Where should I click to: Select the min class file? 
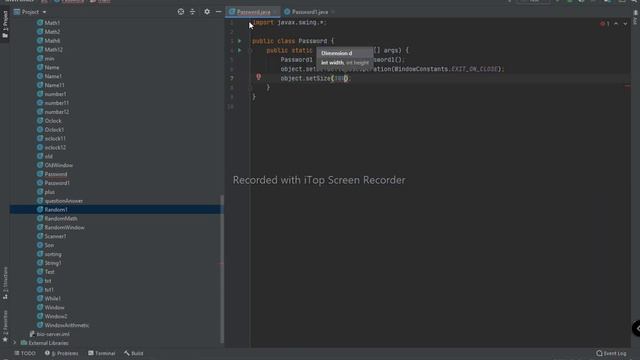(x=46, y=58)
